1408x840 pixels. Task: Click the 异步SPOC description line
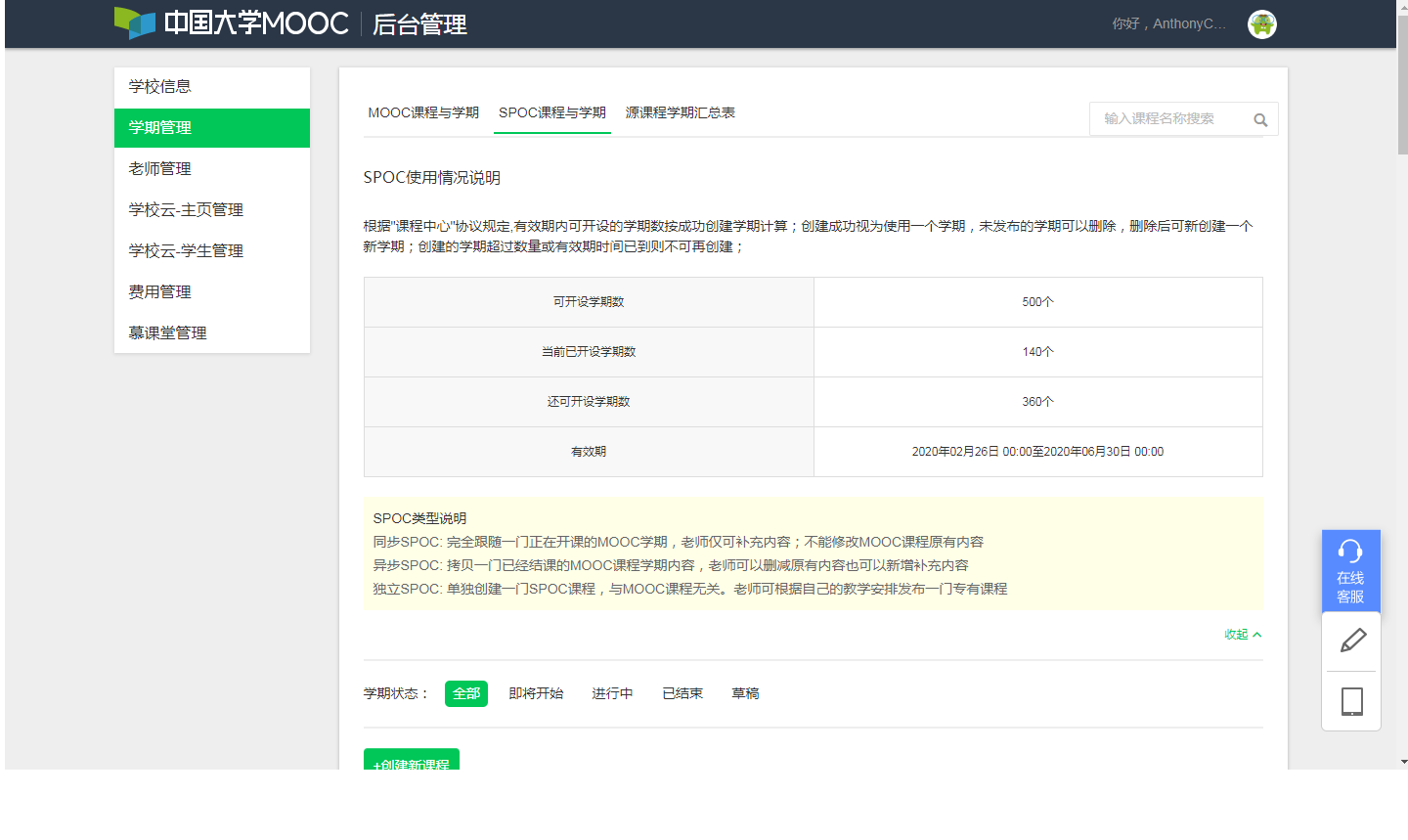[x=671, y=565]
